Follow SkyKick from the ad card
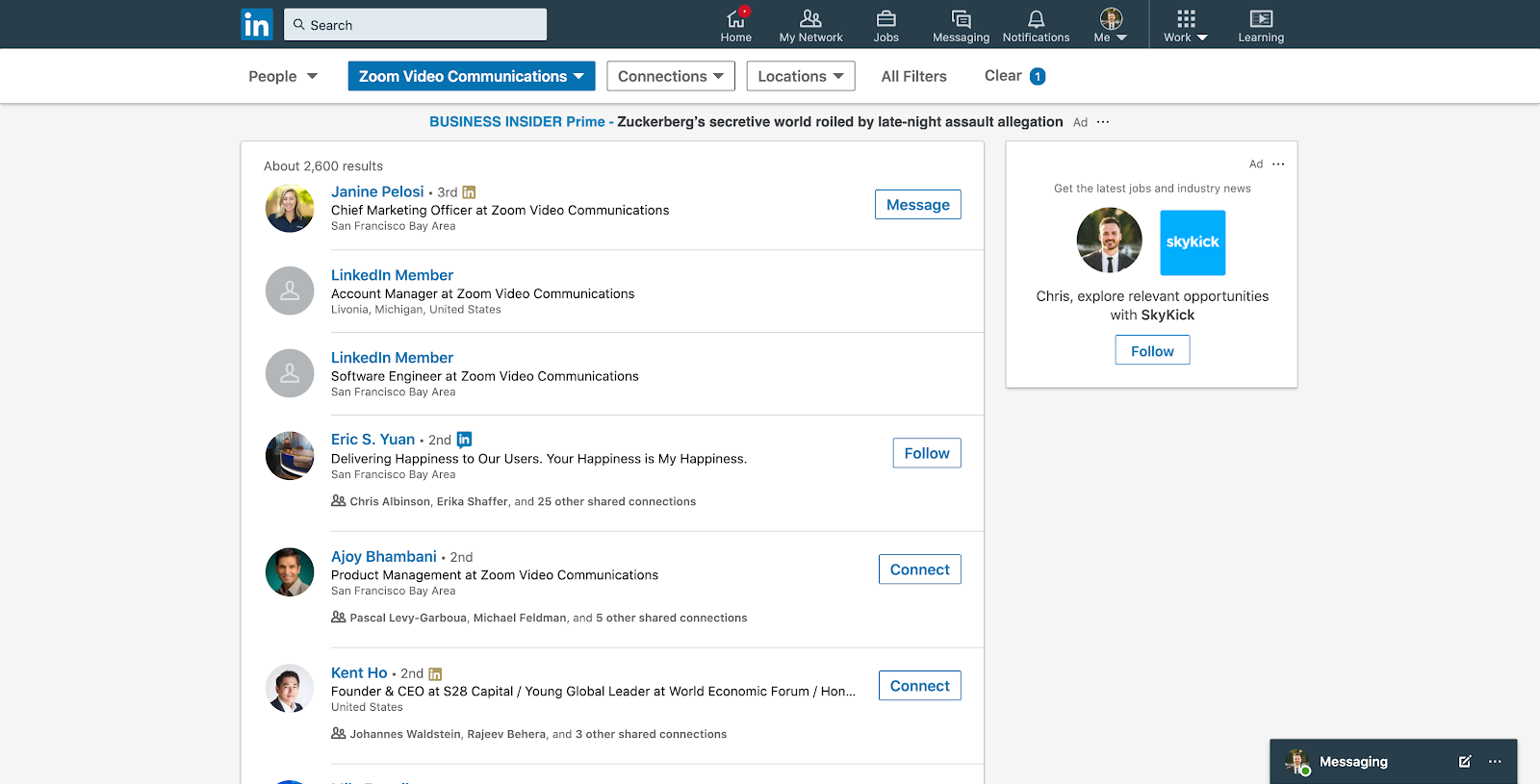1540x784 pixels. (x=1152, y=350)
